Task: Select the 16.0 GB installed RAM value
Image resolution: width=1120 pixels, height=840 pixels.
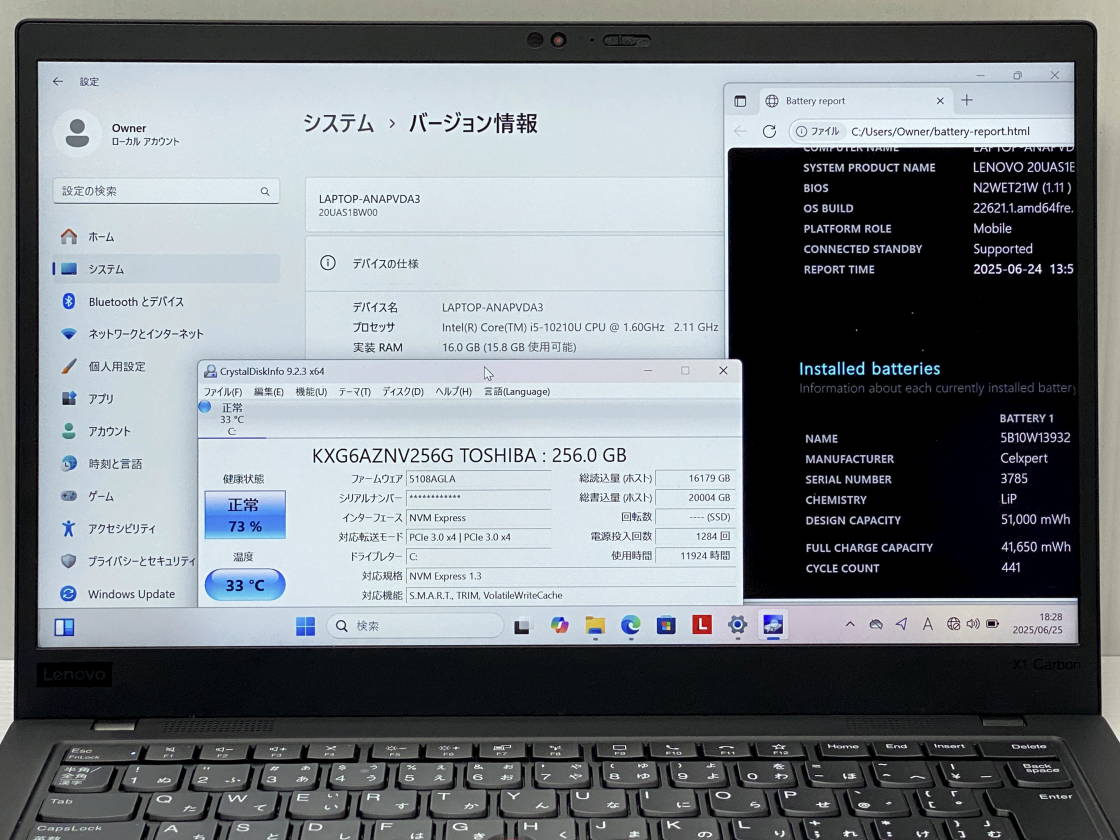Action: [x=509, y=347]
